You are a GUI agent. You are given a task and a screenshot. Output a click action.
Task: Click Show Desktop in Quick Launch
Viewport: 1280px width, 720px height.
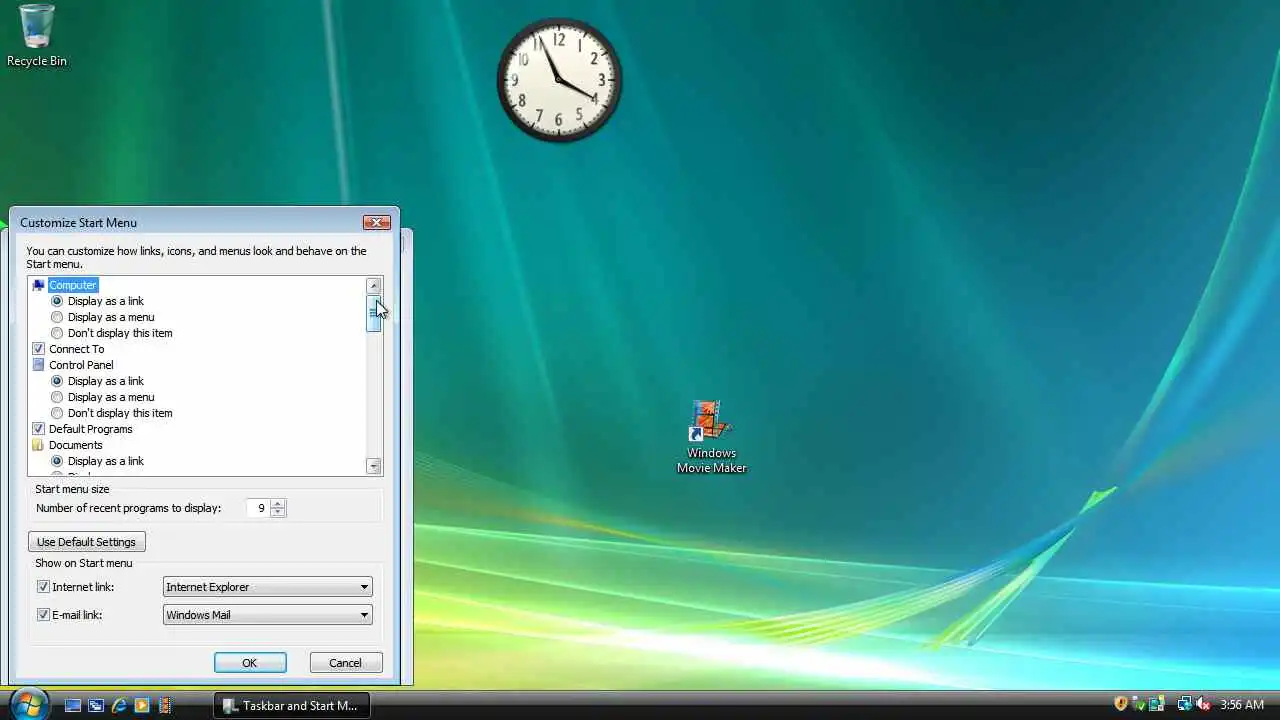coord(73,705)
